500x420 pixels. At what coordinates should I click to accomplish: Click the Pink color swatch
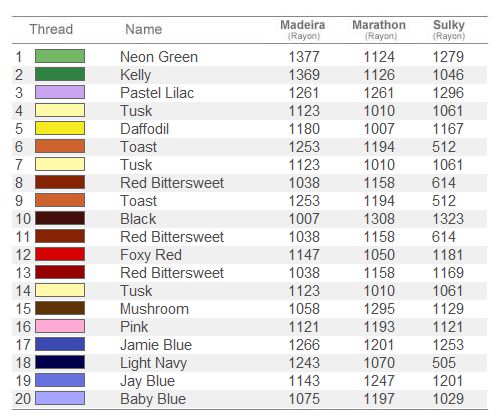(60, 326)
